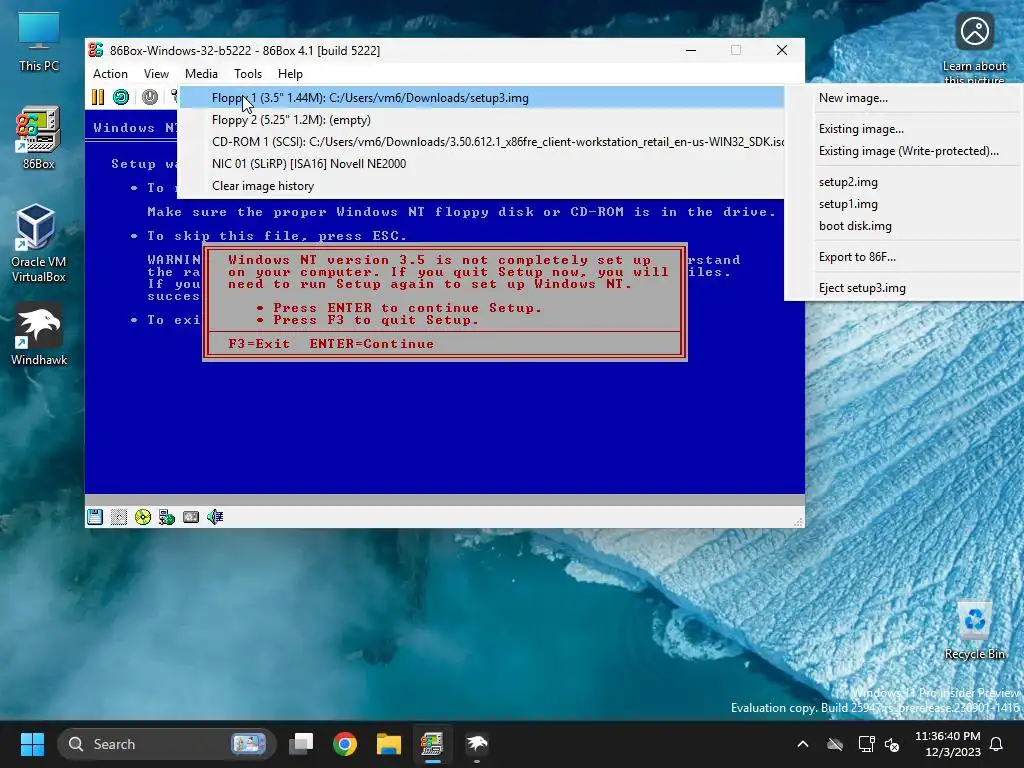
Task: Click the F3=Exit ENTER=Continue text in the dialog
Action: (x=331, y=344)
